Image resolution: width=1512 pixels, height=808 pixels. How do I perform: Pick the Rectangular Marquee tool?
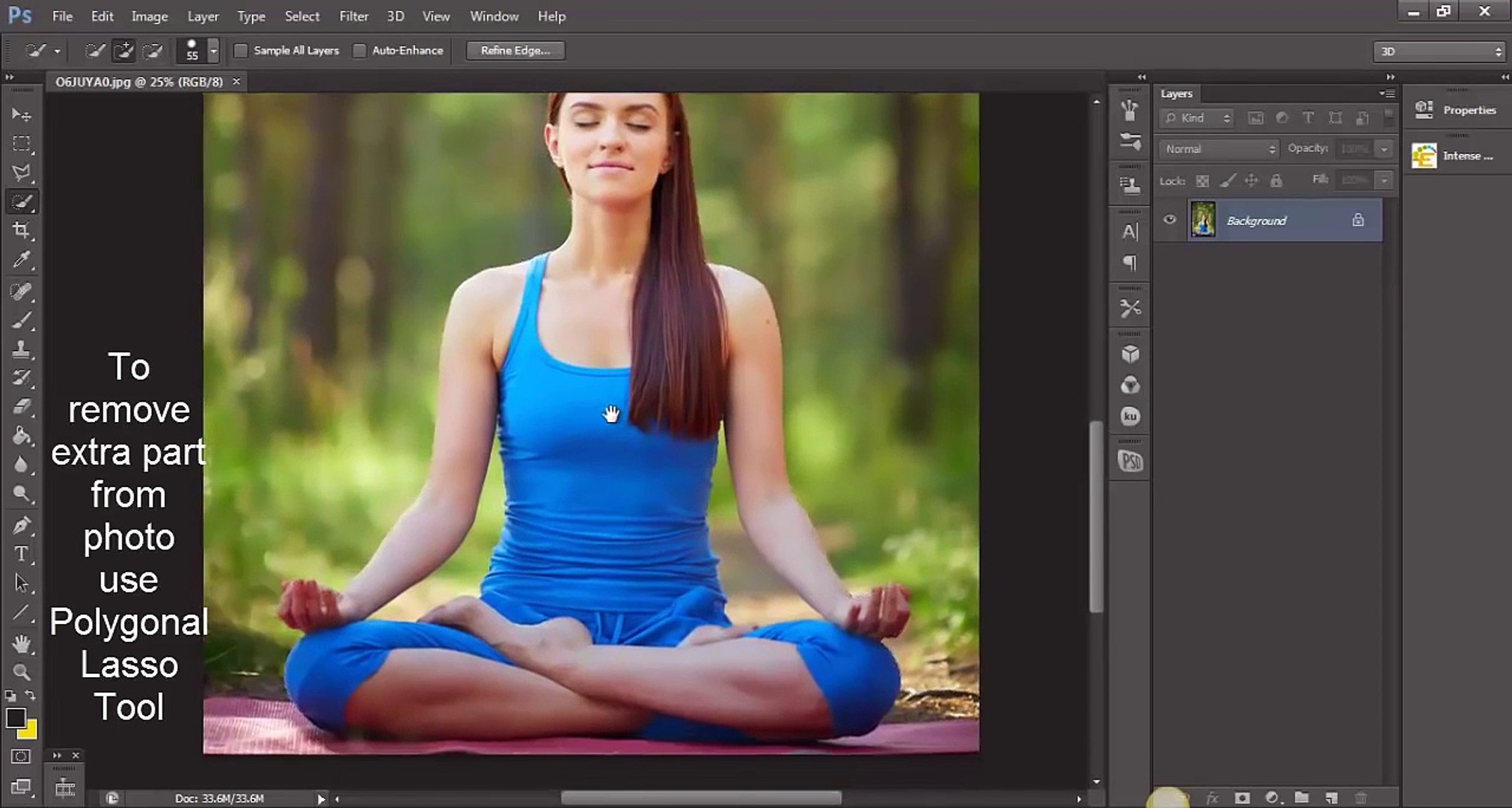[x=22, y=143]
